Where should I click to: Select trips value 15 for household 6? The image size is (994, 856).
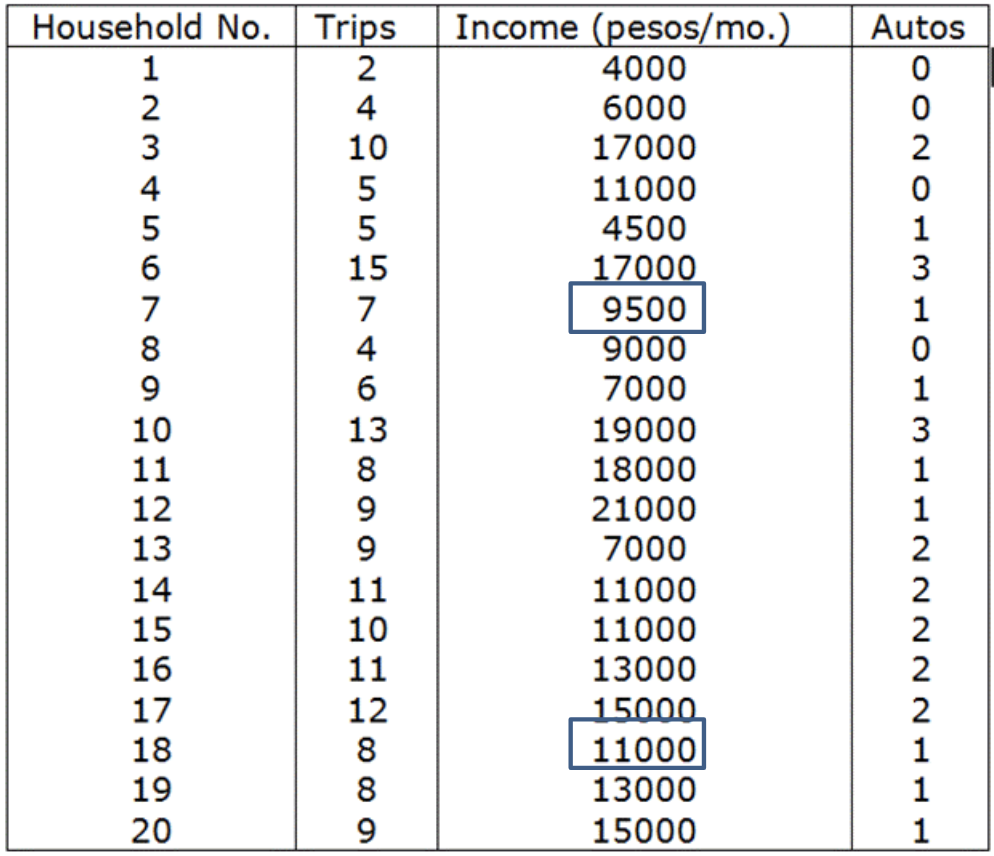pos(367,268)
